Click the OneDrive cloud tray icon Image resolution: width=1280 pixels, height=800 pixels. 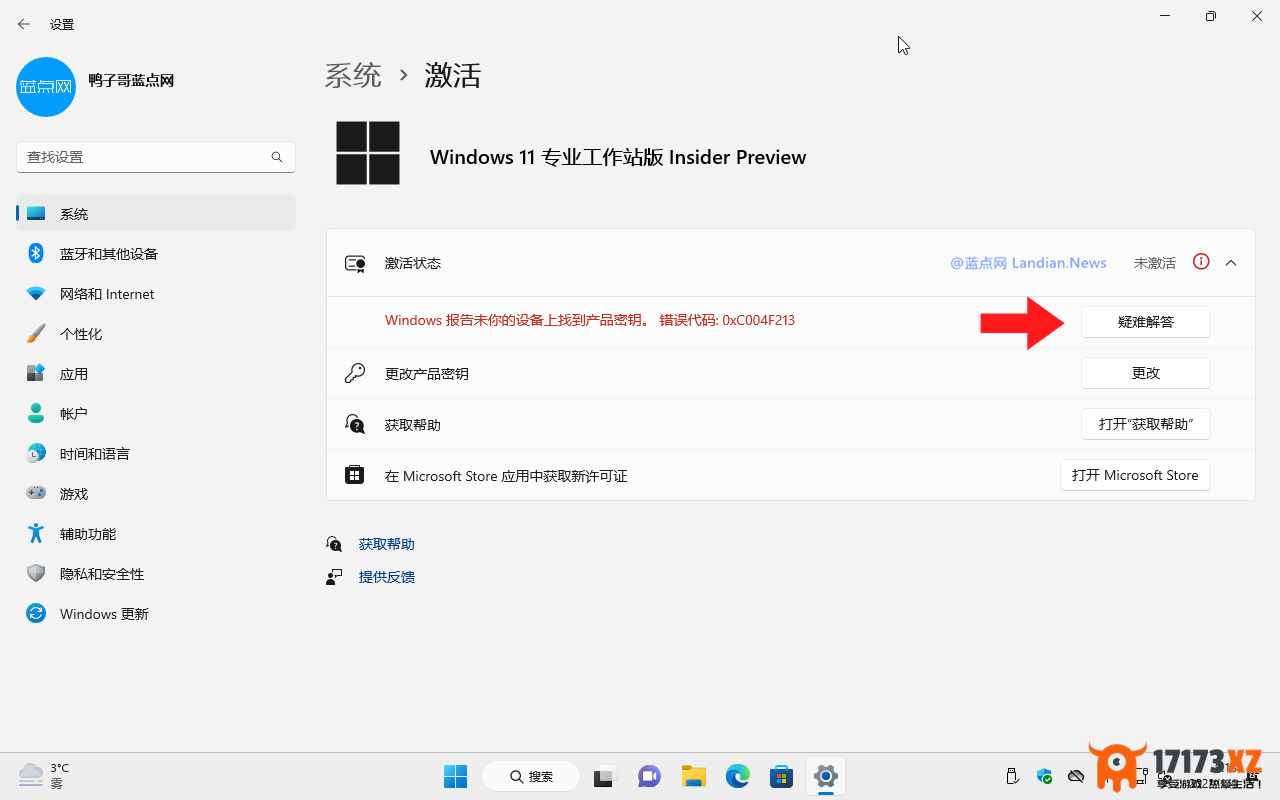(1076, 776)
